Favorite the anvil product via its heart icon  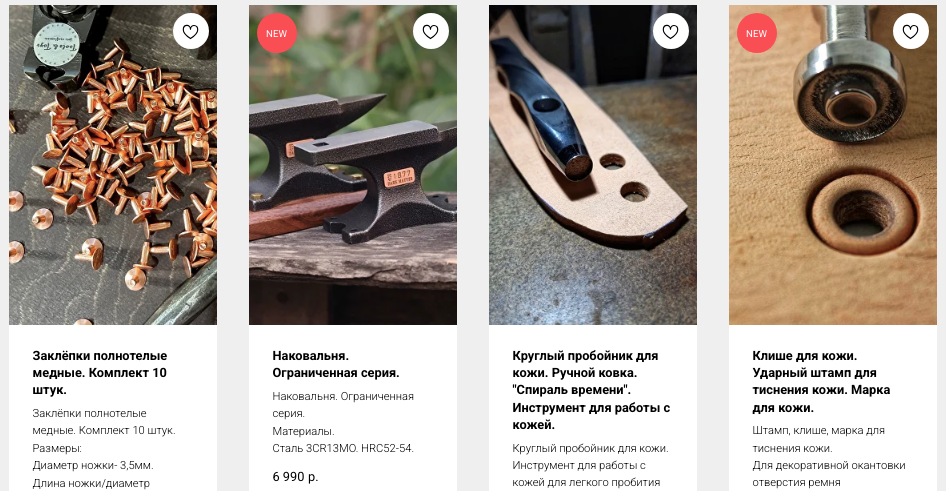[431, 31]
